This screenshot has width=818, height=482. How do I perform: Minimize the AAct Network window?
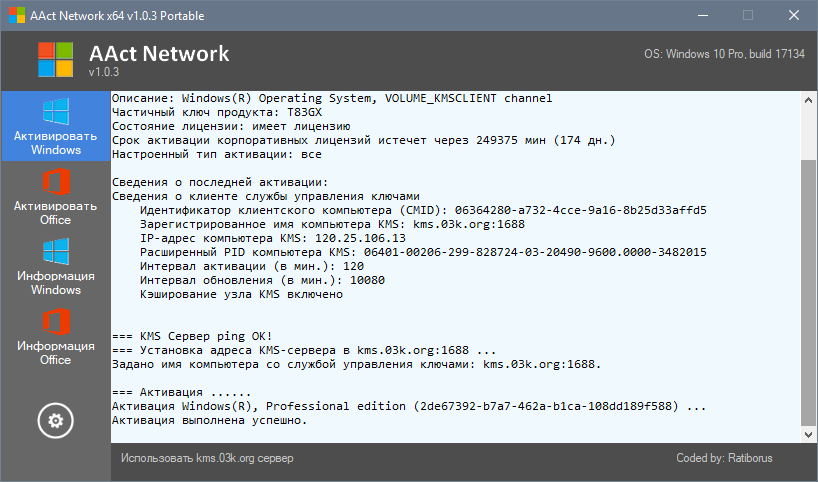[703, 15]
